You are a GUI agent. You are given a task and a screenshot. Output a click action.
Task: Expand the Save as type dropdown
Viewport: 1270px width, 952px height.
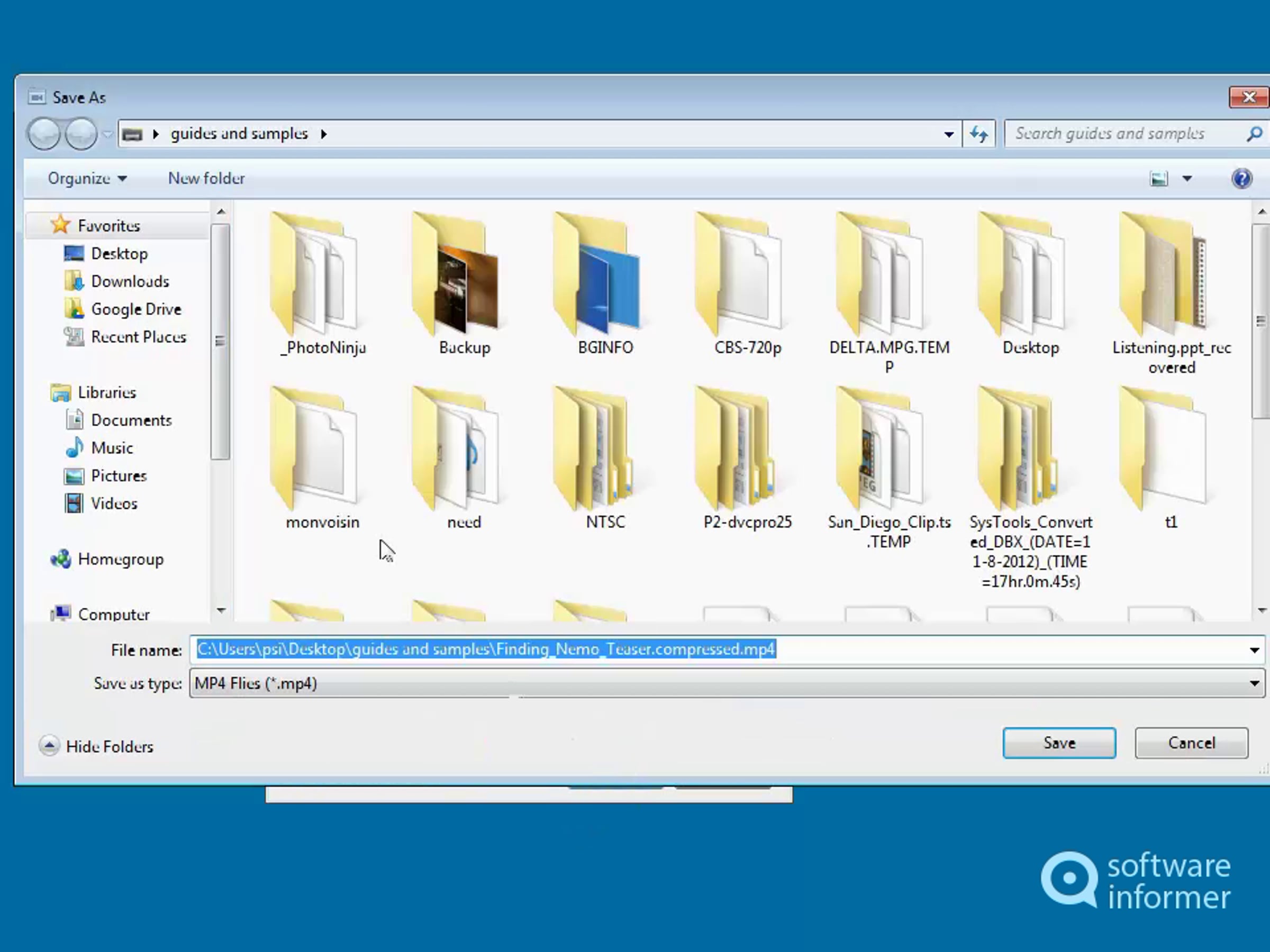(1254, 683)
